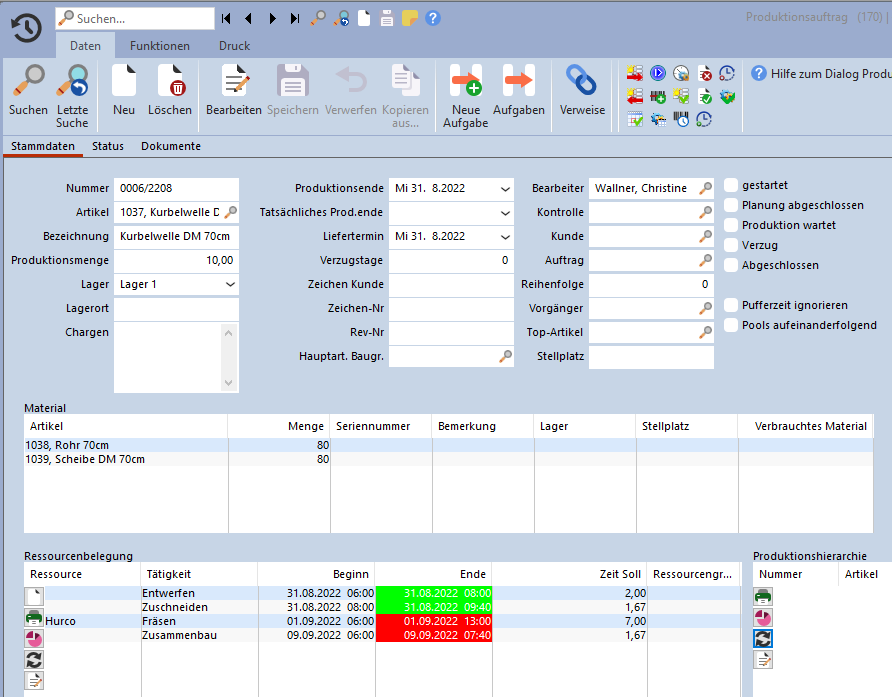The image size is (892, 697).
Task: Click the history clock icon top-left
Action: point(26,29)
